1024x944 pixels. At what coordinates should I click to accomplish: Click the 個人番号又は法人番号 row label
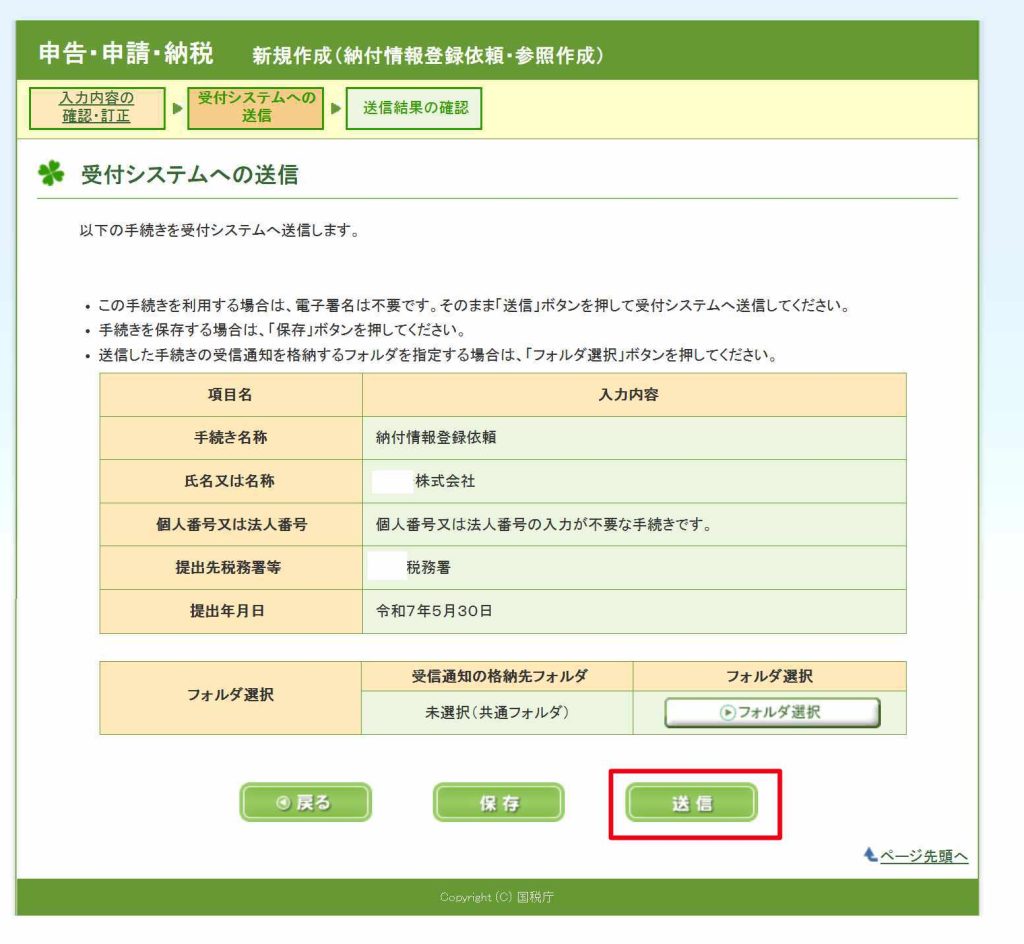point(231,524)
